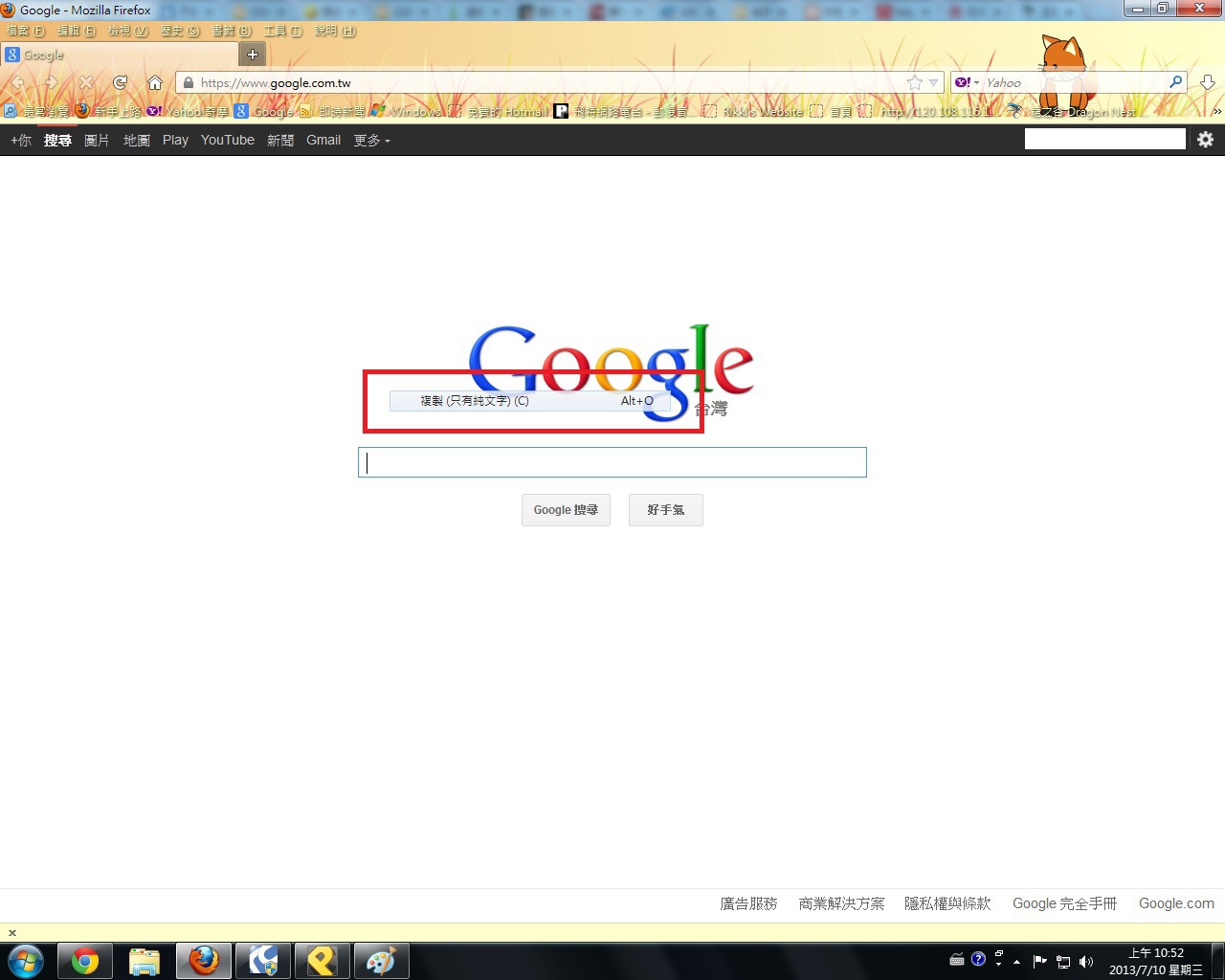Open the Windows Start orb
The width and height of the screenshot is (1225, 980).
pos(25,961)
